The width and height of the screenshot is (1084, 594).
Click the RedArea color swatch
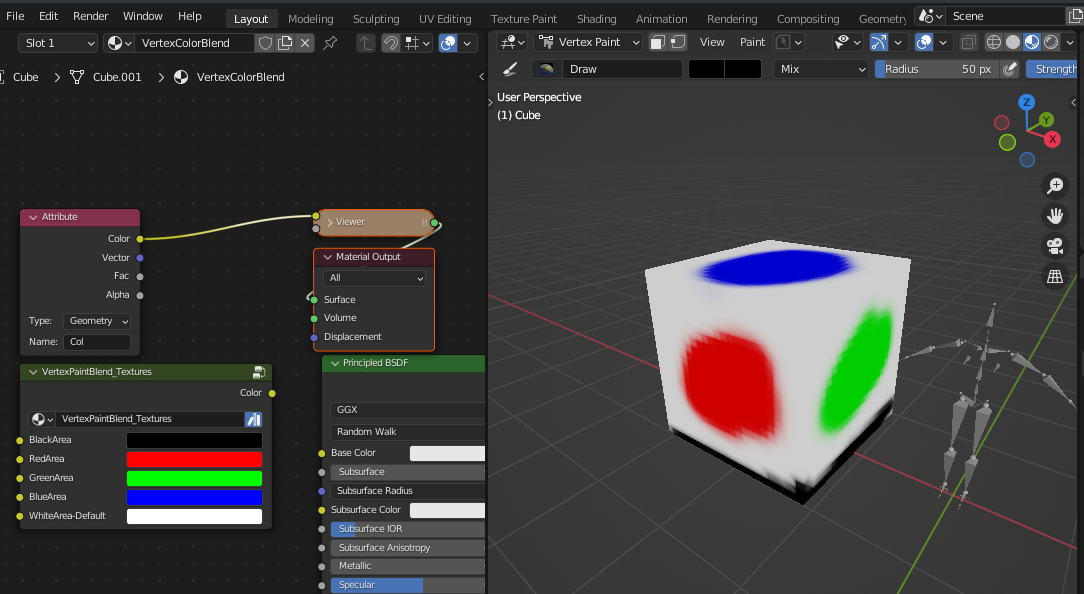194,459
